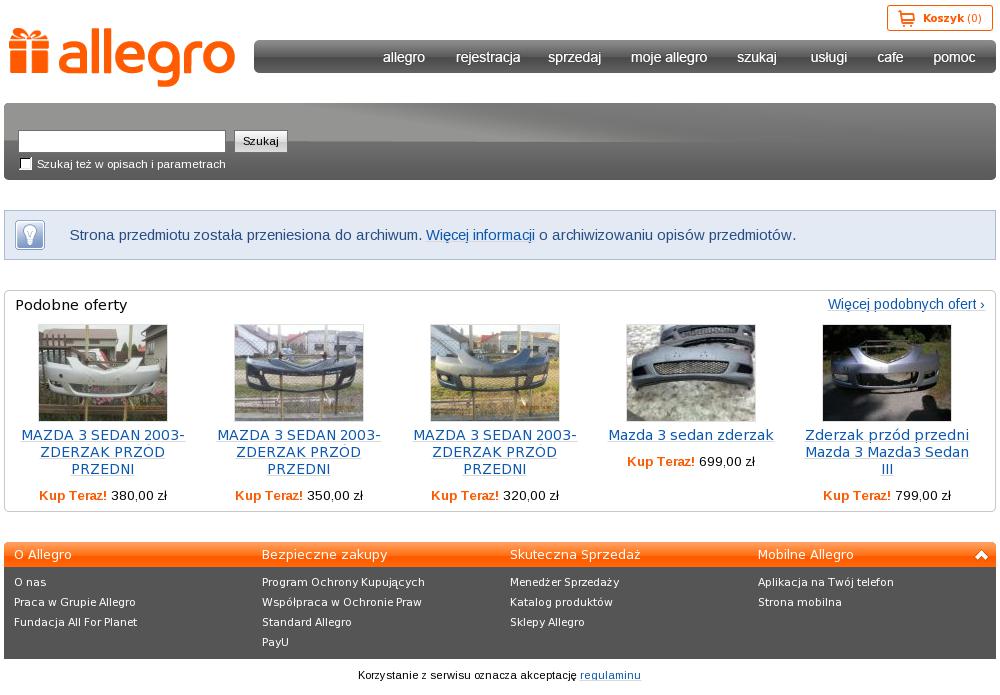Open the Mazda 3 sedan zderzak thumbnail

pyautogui.click(x=691, y=373)
